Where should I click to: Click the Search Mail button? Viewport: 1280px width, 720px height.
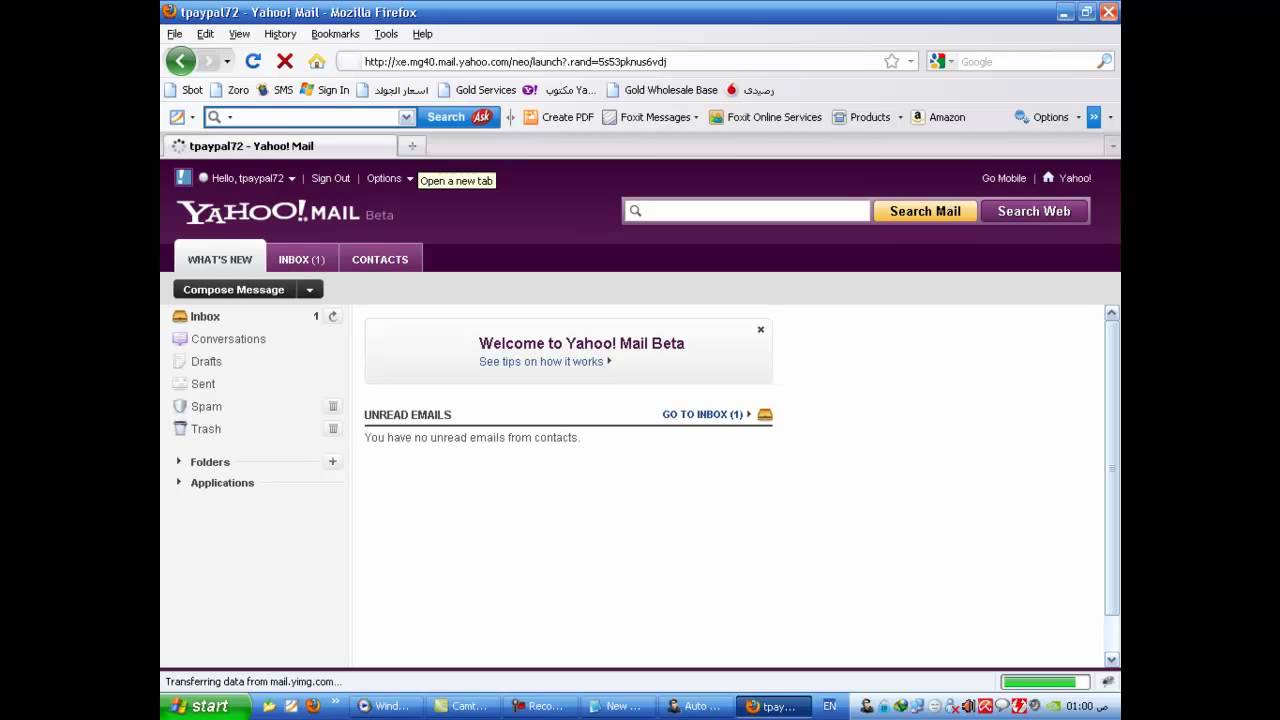point(925,211)
